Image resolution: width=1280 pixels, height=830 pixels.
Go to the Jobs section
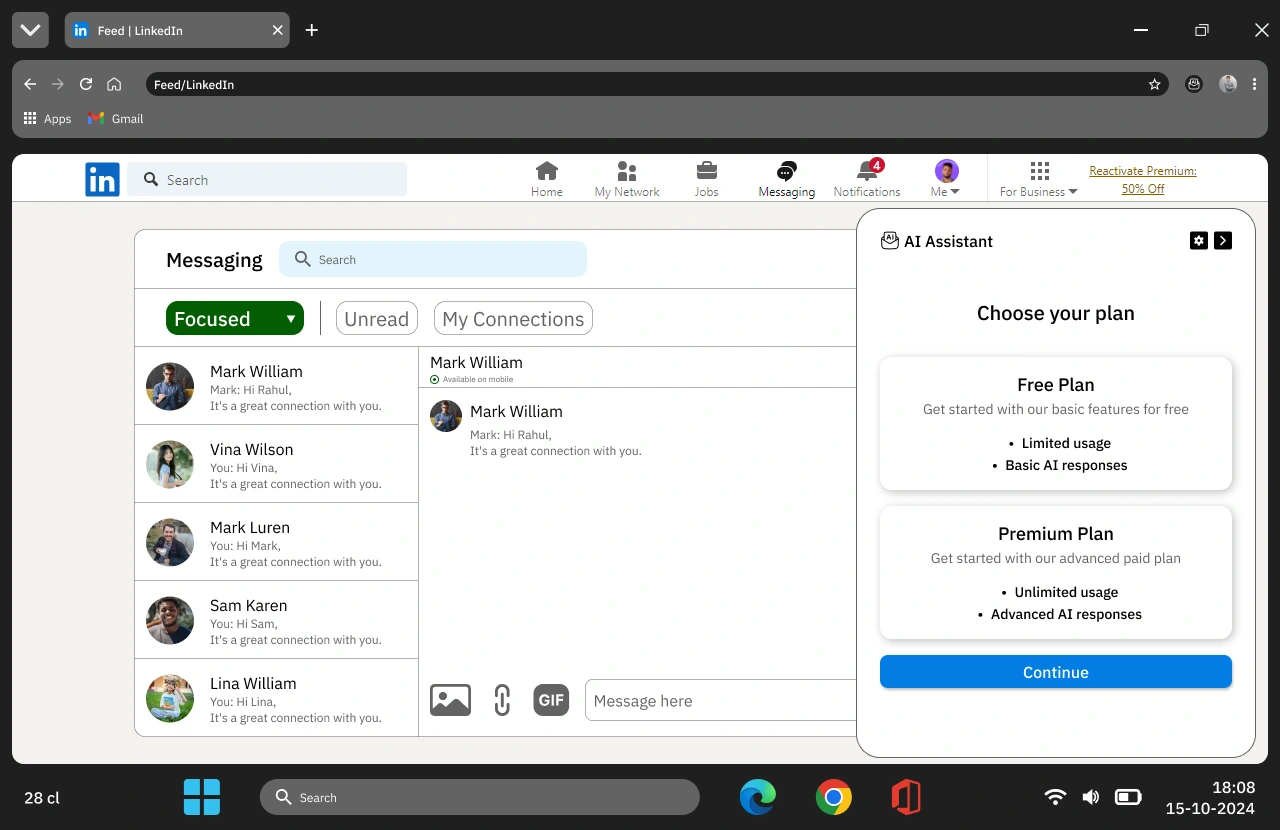[706, 179]
